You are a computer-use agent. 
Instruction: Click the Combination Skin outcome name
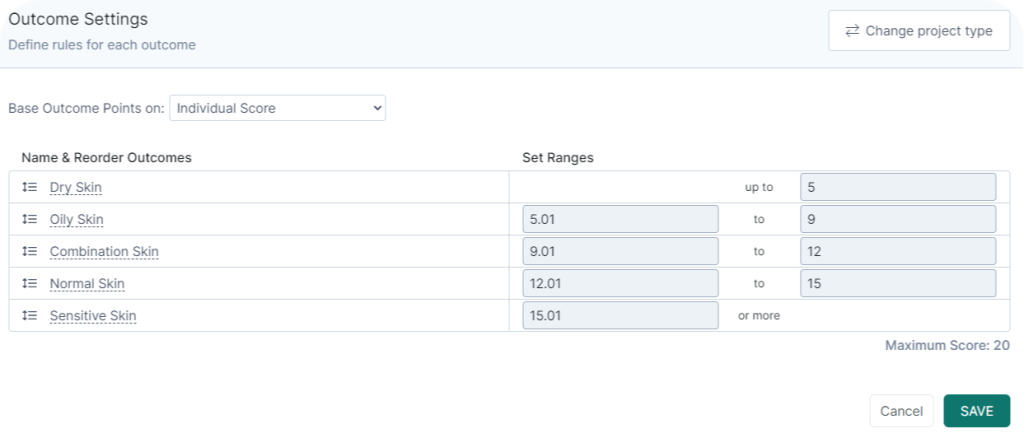[x=104, y=251]
